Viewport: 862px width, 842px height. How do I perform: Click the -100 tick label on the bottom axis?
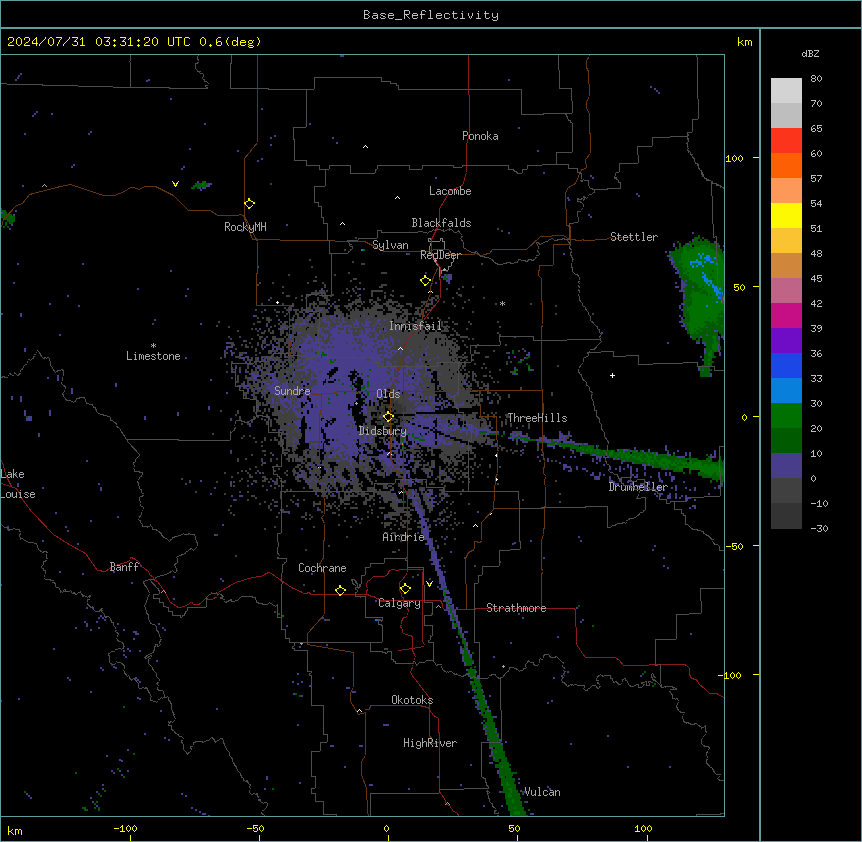tap(125, 828)
